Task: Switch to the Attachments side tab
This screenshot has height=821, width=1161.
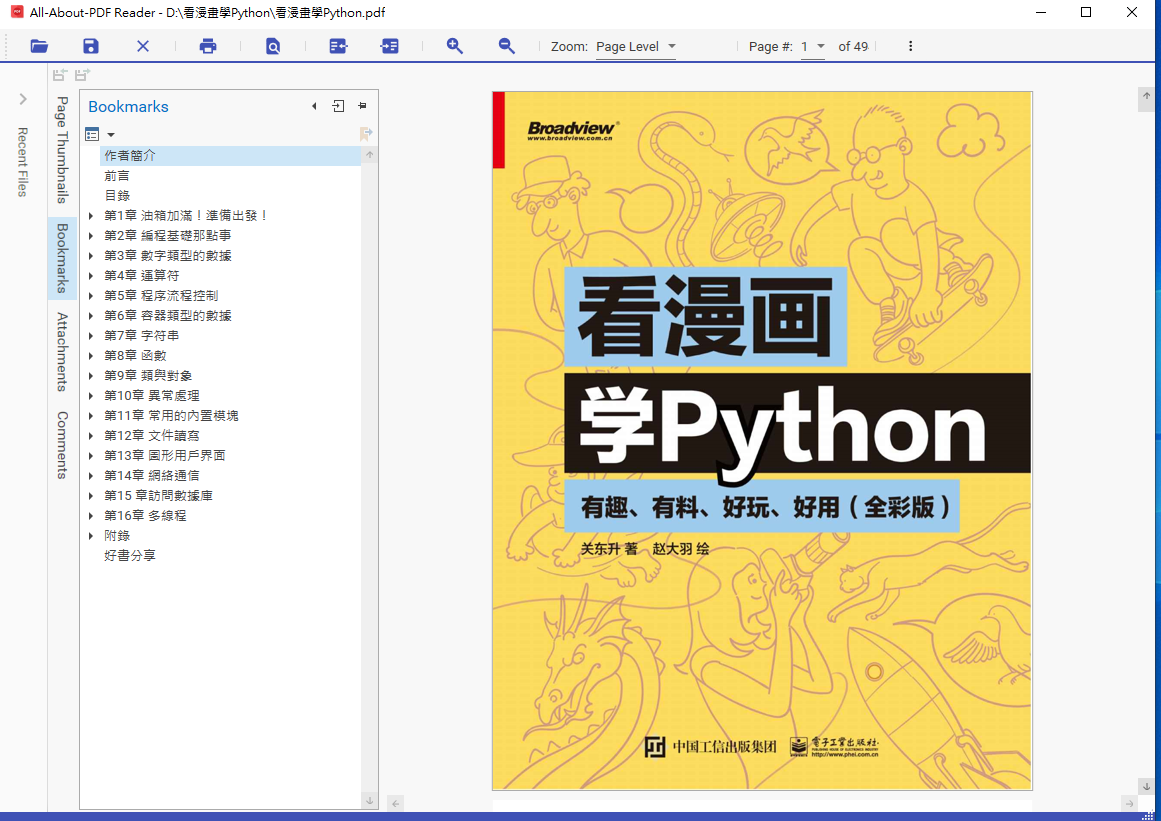Action: coord(62,351)
